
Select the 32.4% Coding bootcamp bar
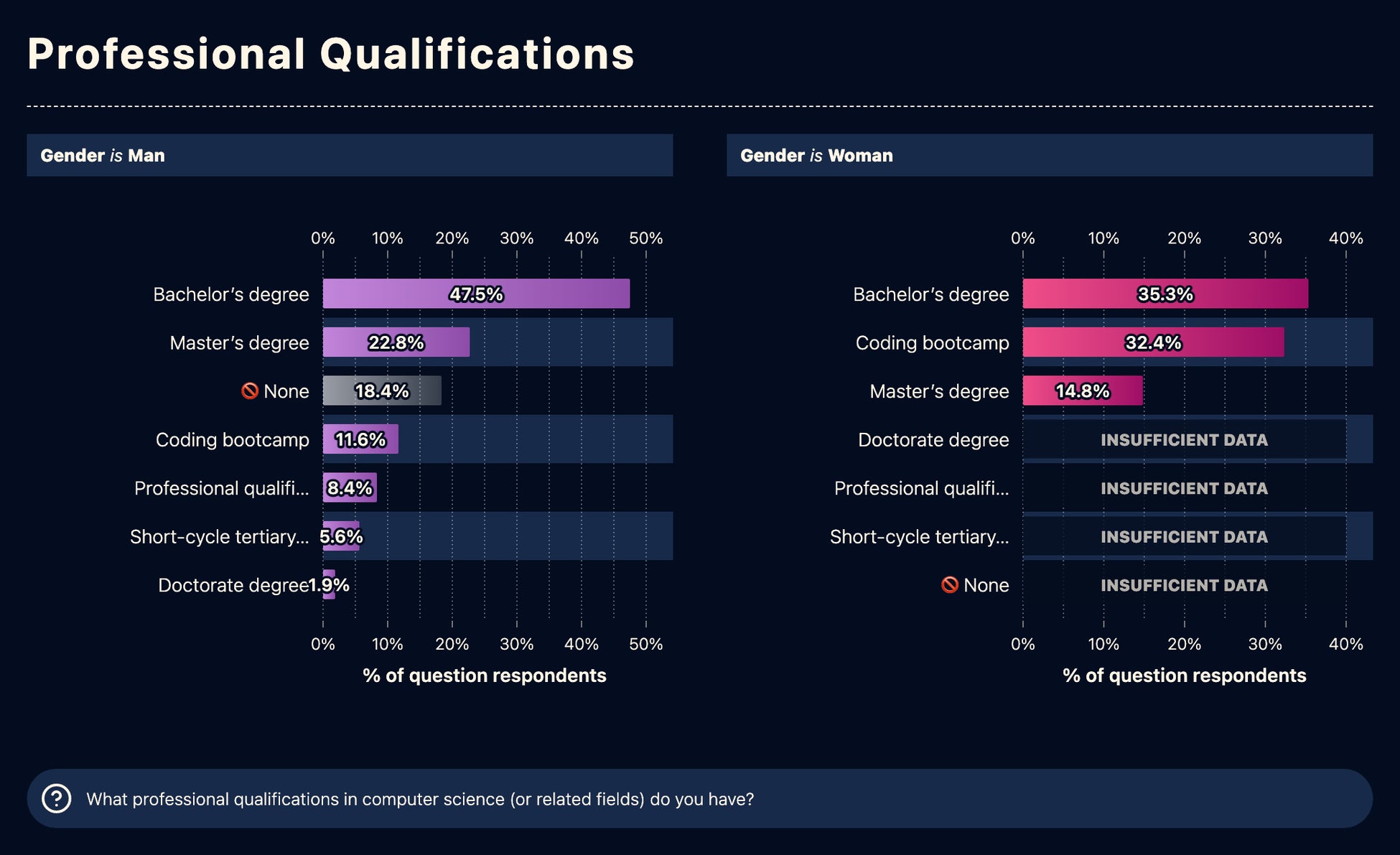tap(1152, 342)
